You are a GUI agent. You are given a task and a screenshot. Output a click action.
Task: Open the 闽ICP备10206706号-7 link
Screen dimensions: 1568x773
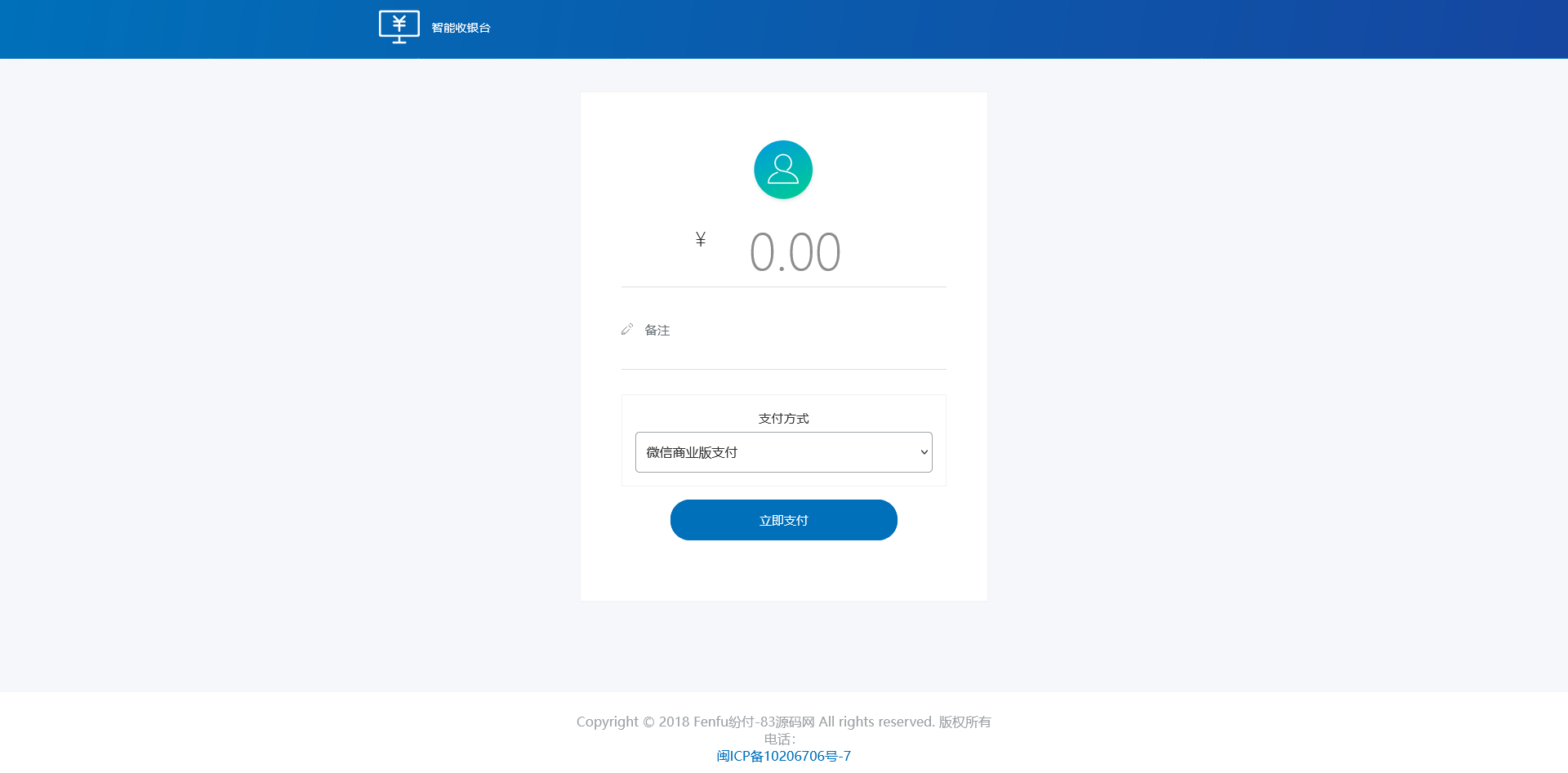pos(784,756)
